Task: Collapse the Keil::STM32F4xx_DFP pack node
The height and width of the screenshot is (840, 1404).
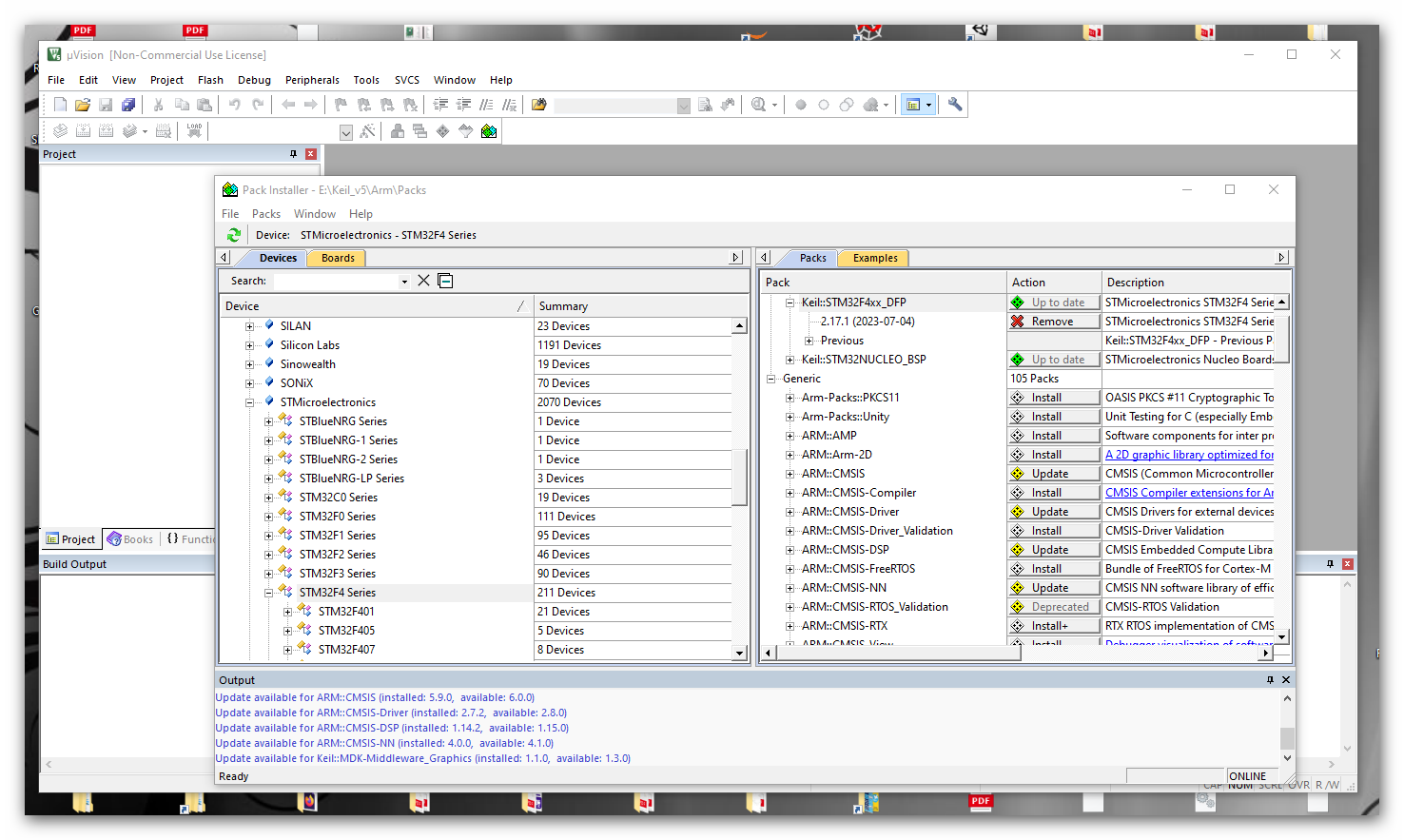Action: coord(790,303)
